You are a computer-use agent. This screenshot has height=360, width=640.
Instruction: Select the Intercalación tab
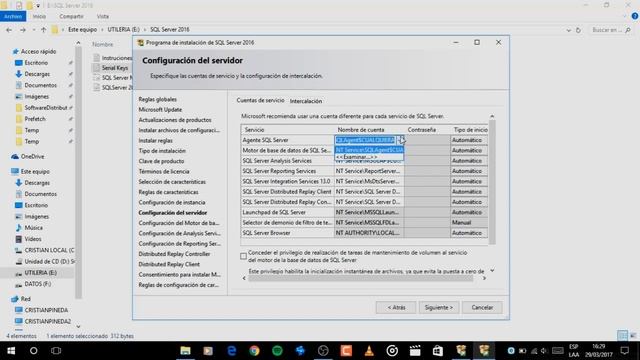coord(306,101)
